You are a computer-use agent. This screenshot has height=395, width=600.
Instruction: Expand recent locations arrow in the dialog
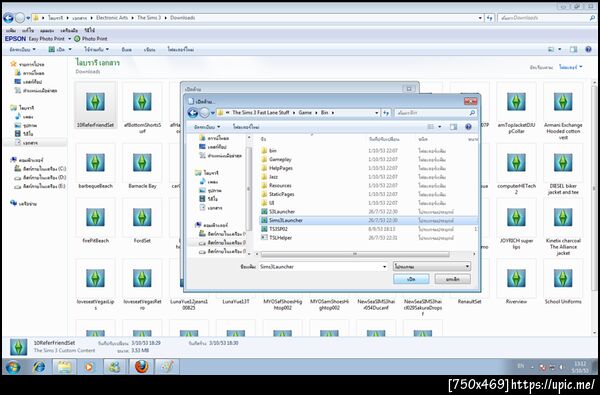(x=213, y=113)
